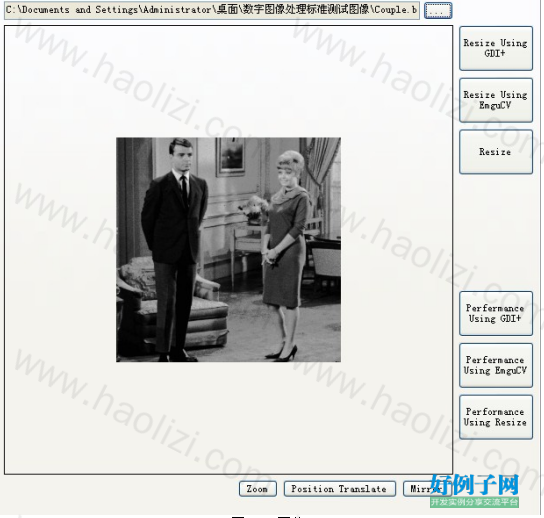Run Performance Using EmguCV test
Image resolution: width=544 pixels, height=518 pixels.
[x=496, y=365]
